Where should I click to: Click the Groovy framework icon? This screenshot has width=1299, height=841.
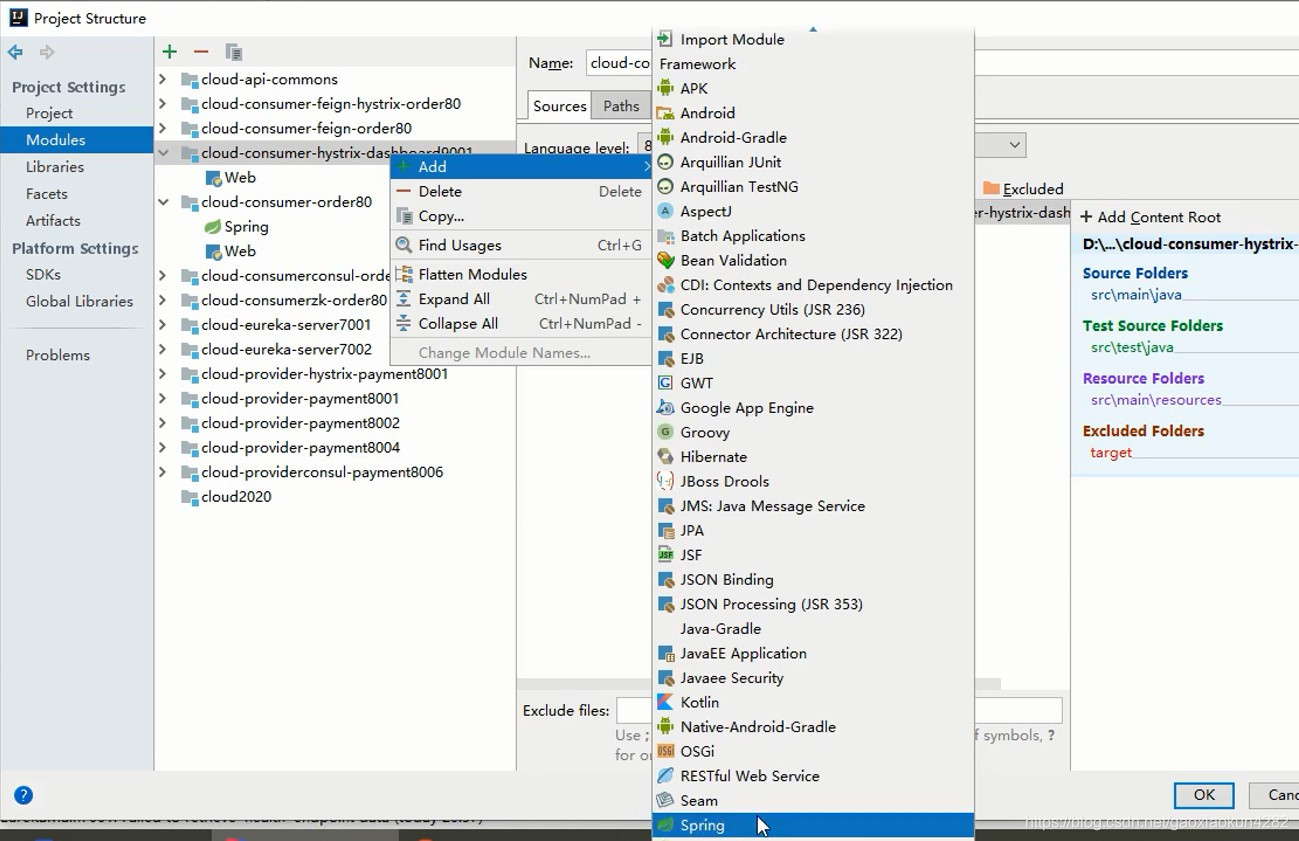[x=665, y=432]
